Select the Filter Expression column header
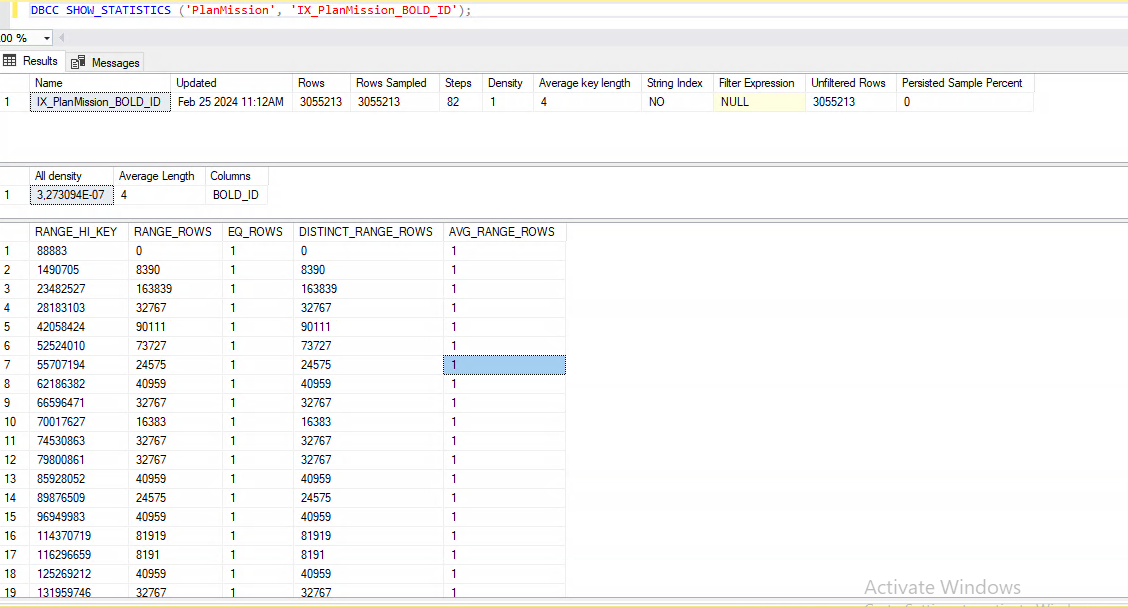Screen dimensions: 1128x607 point(759,83)
